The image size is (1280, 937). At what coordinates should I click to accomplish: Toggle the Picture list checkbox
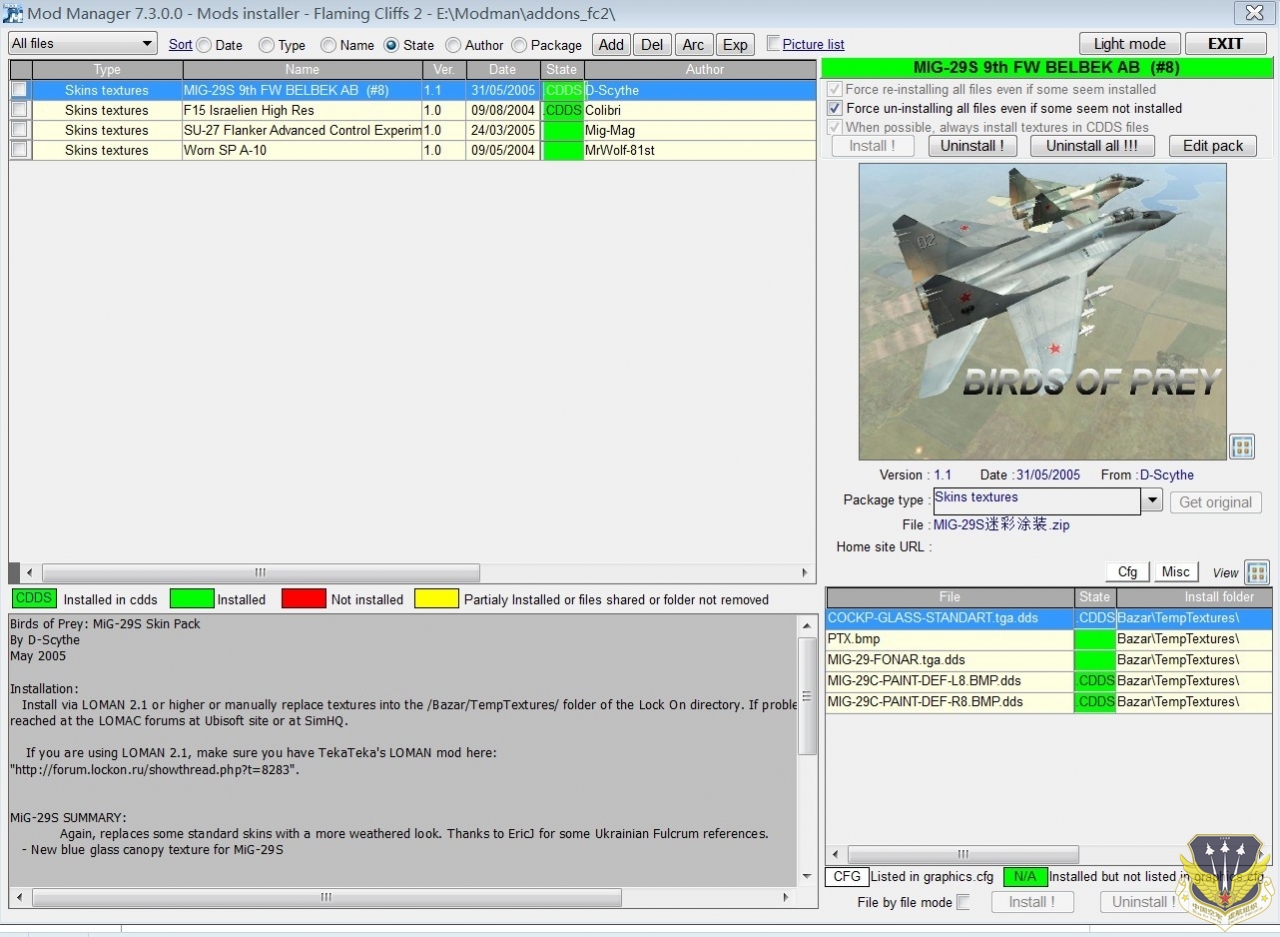coord(773,43)
